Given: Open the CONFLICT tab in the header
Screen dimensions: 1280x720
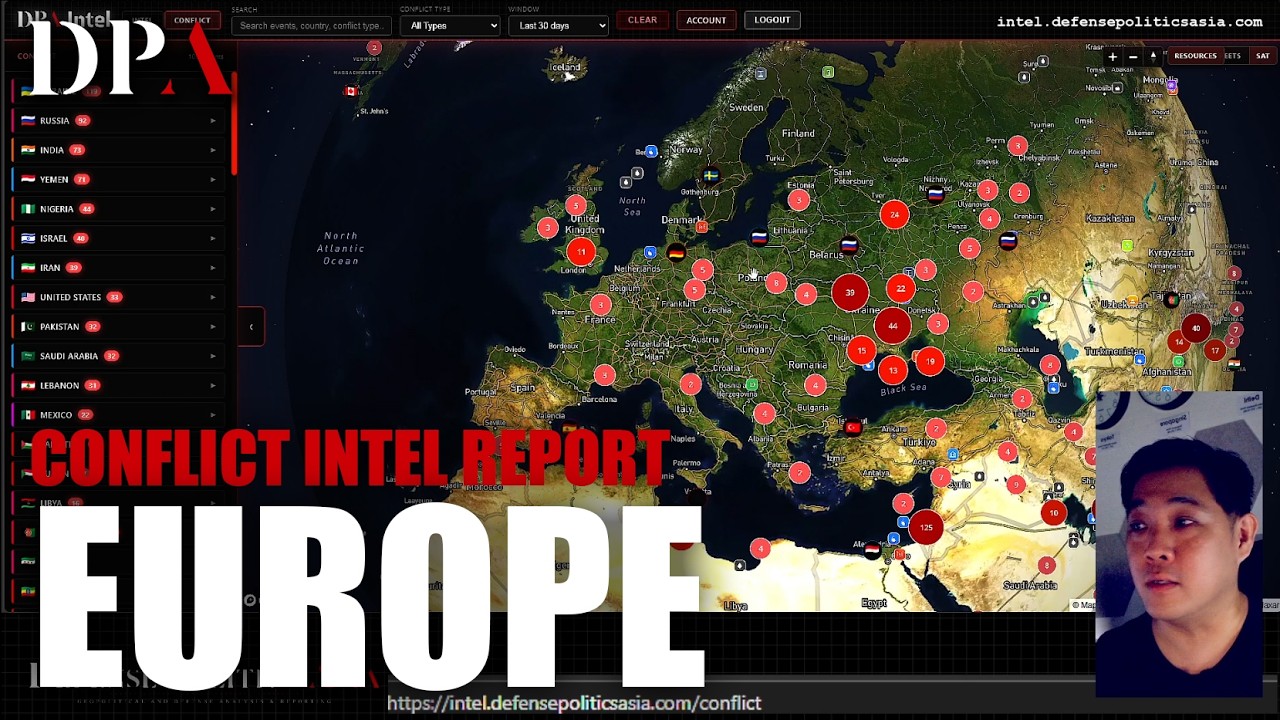Looking at the screenshot, I should click(x=192, y=20).
